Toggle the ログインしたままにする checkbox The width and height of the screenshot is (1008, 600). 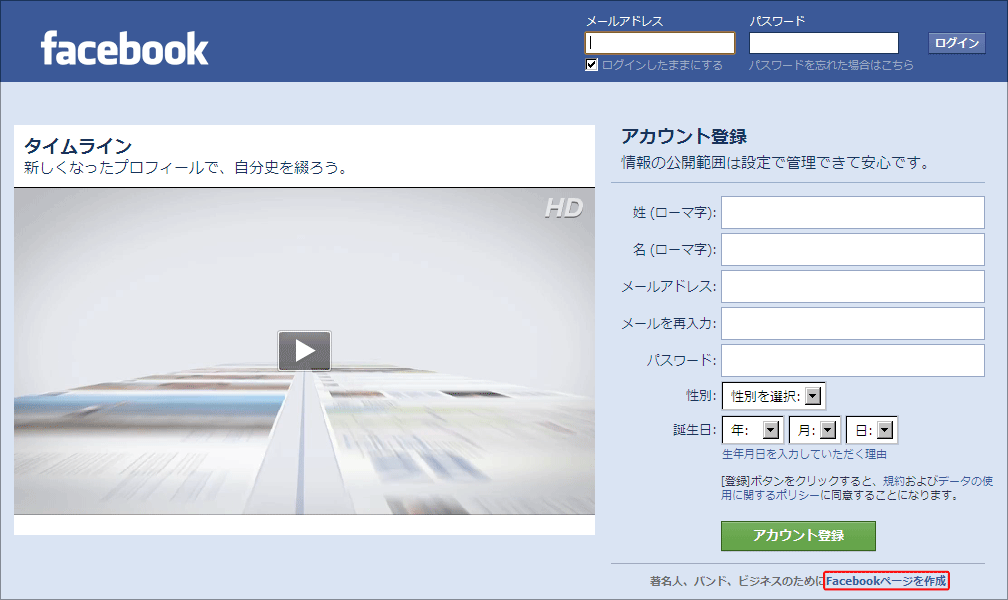(x=591, y=65)
